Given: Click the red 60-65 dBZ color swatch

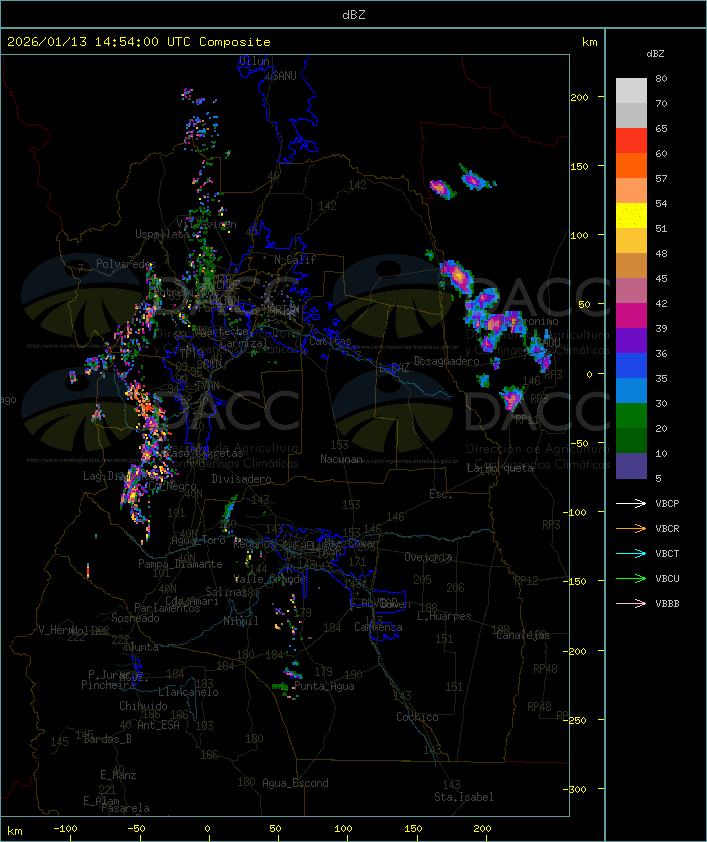Looking at the screenshot, I should coord(631,141).
